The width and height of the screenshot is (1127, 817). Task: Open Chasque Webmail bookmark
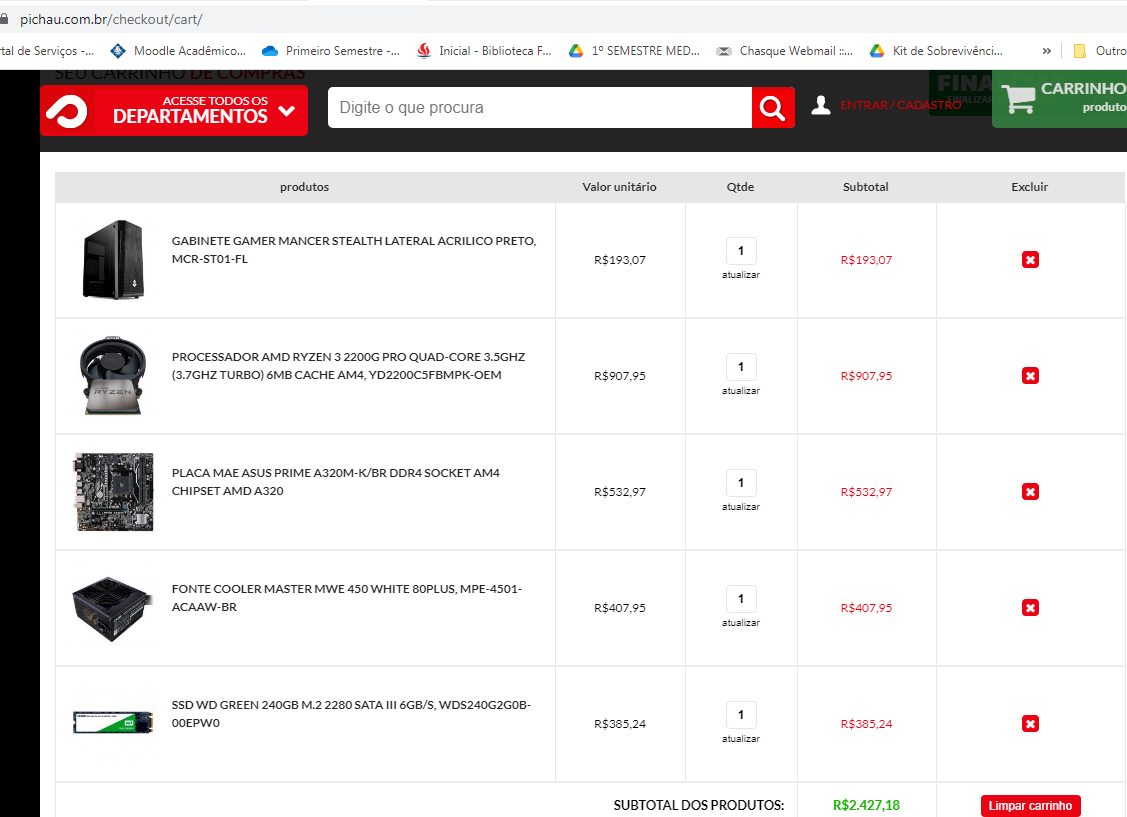[x=785, y=51]
